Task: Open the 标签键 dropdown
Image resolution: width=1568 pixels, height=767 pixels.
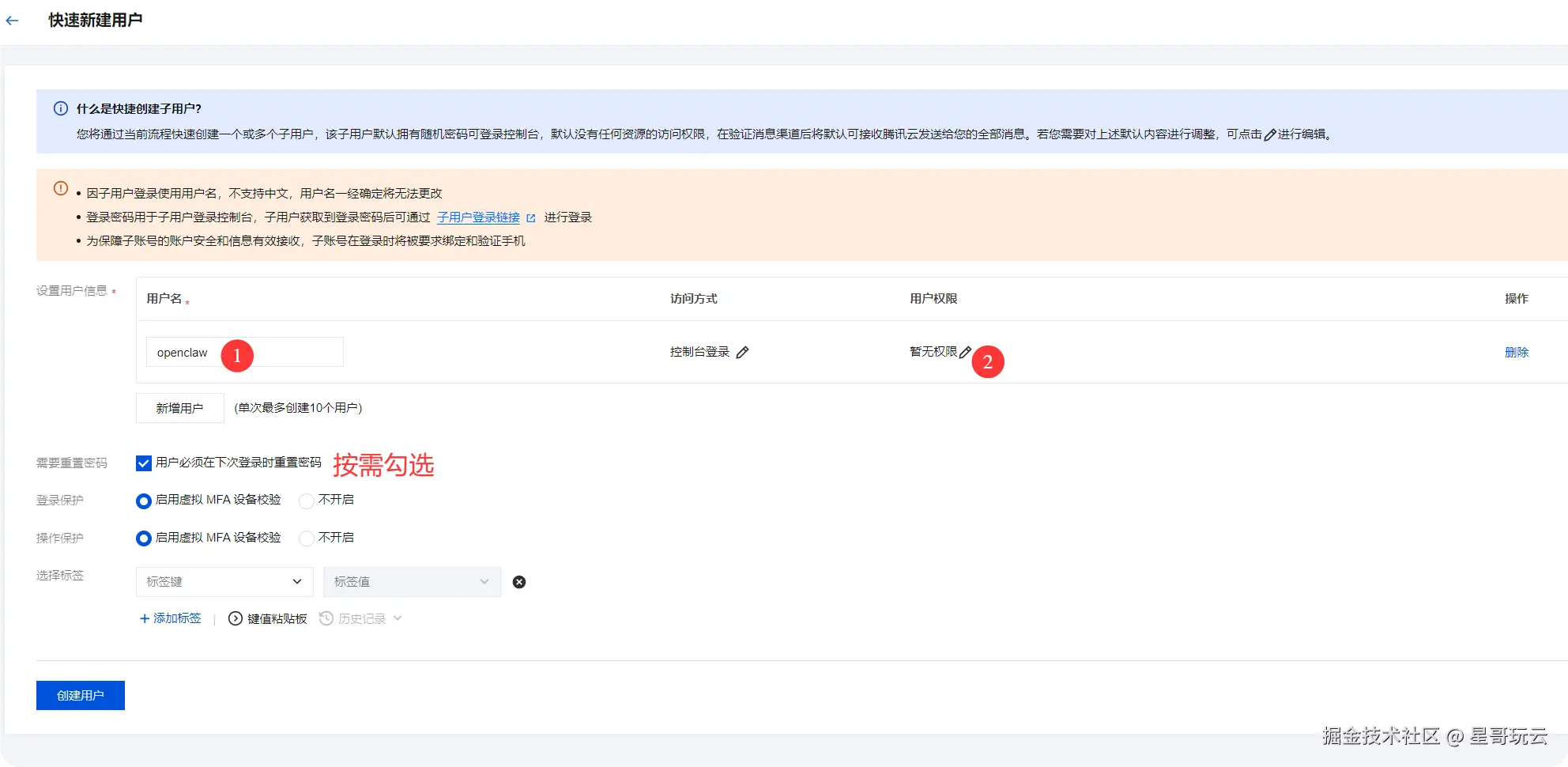Action: pos(224,582)
